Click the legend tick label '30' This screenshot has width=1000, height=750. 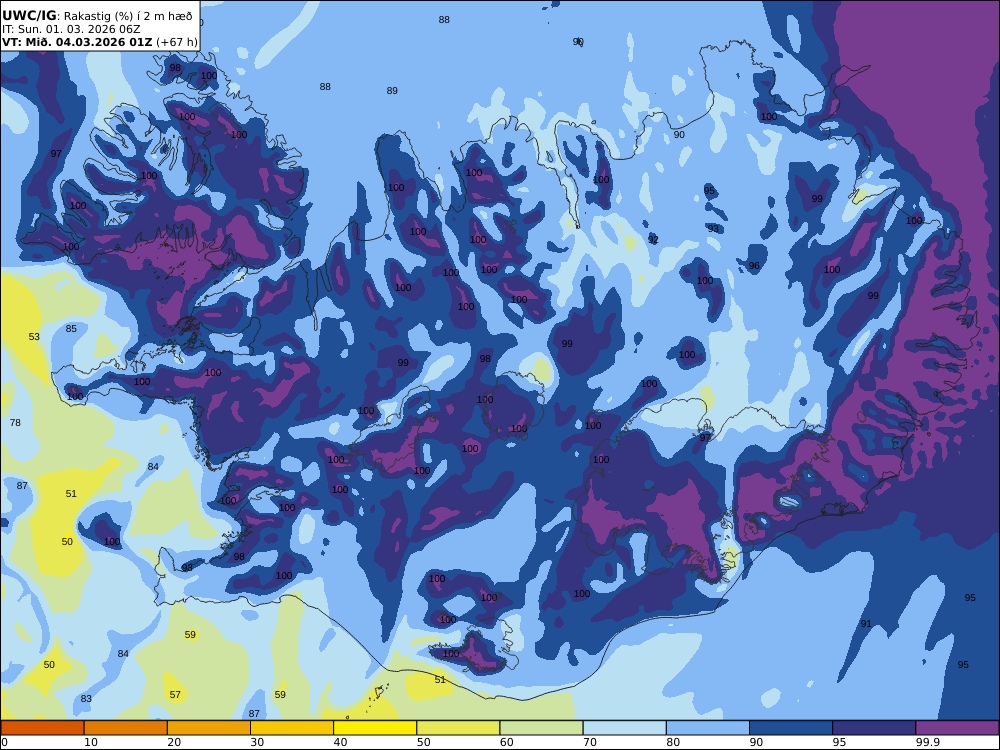pyautogui.click(x=257, y=742)
